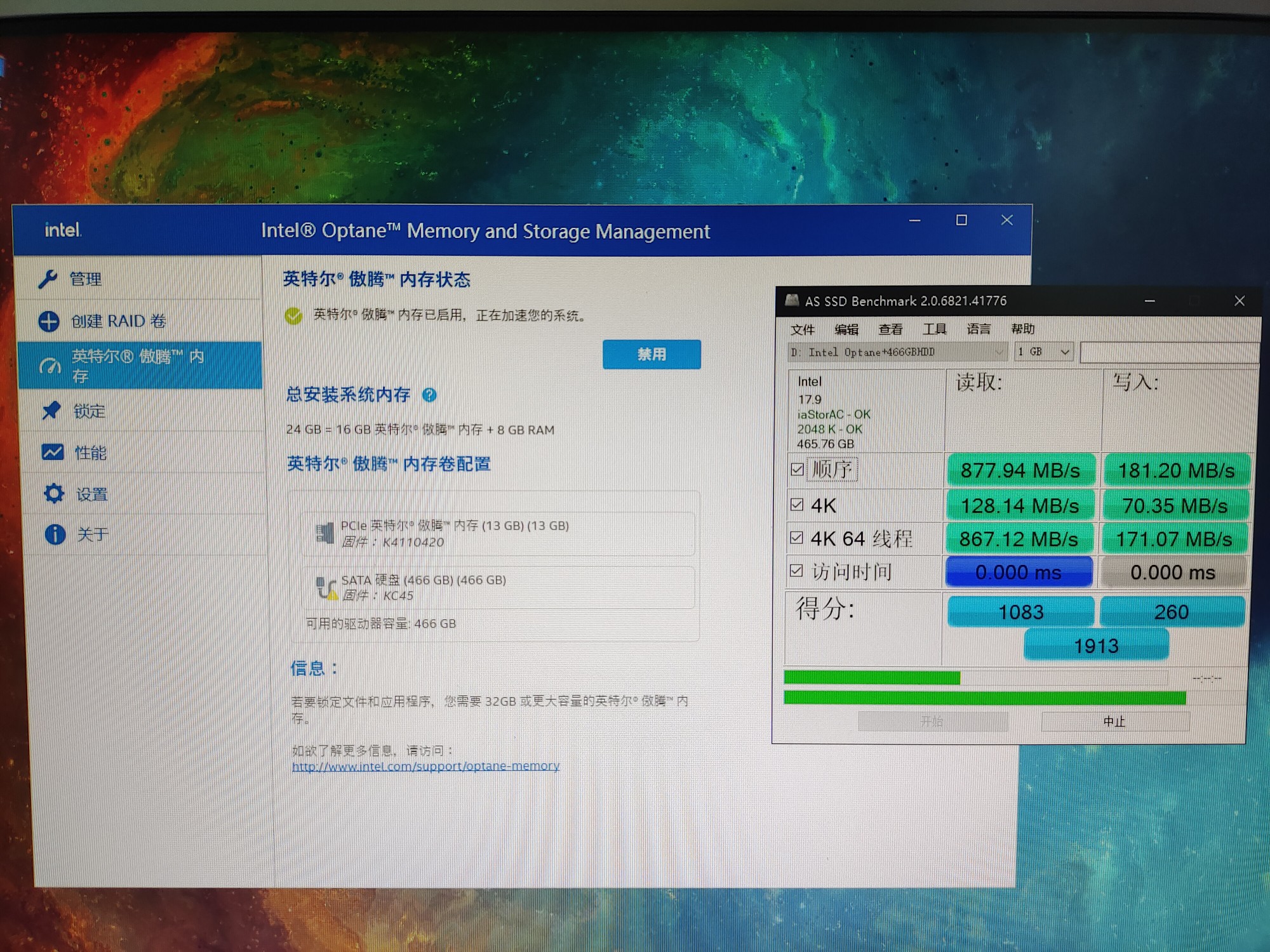Click the gear icon for 设置
Viewport: 1270px width, 952px height.
[53, 493]
